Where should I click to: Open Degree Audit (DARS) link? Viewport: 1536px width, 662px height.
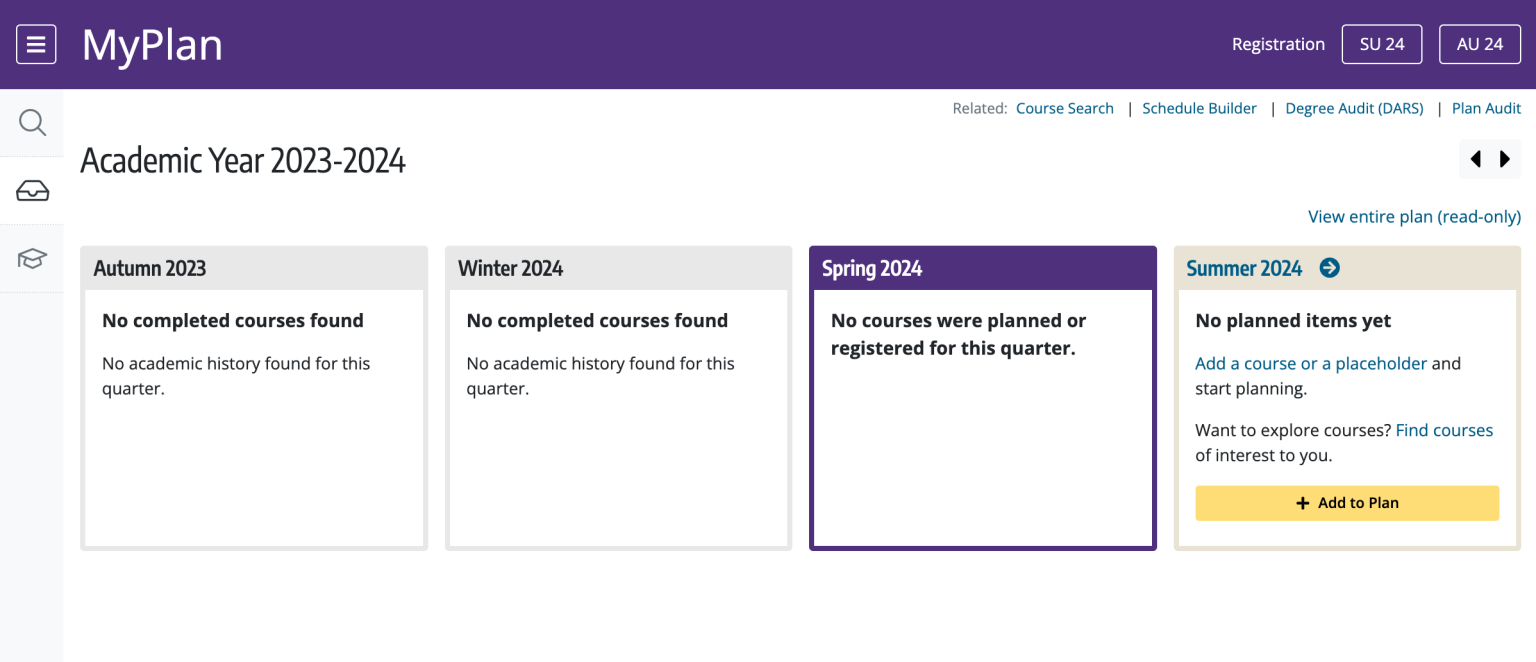(1354, 108)
